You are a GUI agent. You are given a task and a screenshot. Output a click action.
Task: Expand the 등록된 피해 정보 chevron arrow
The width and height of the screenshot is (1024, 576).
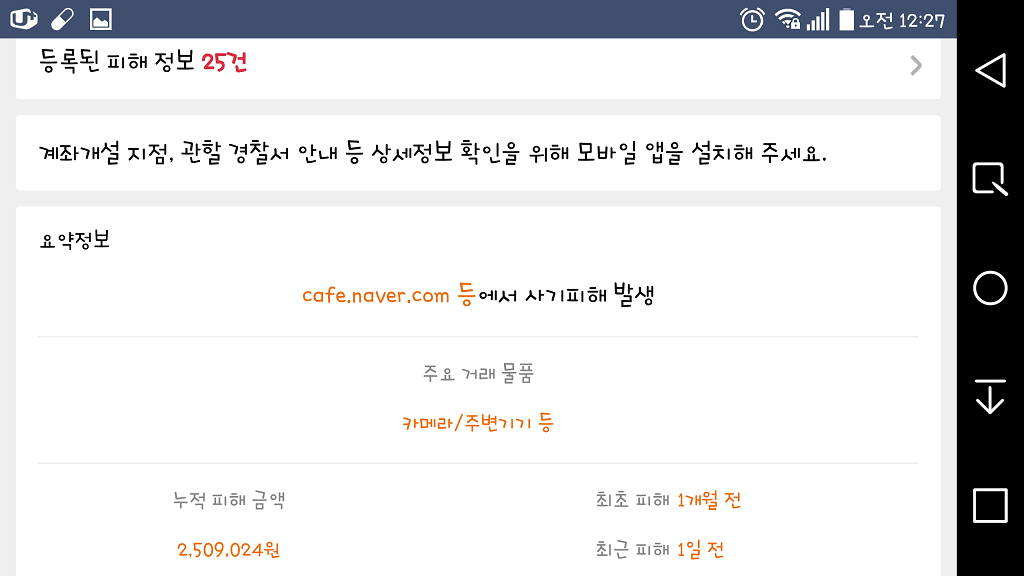[916, 65]
